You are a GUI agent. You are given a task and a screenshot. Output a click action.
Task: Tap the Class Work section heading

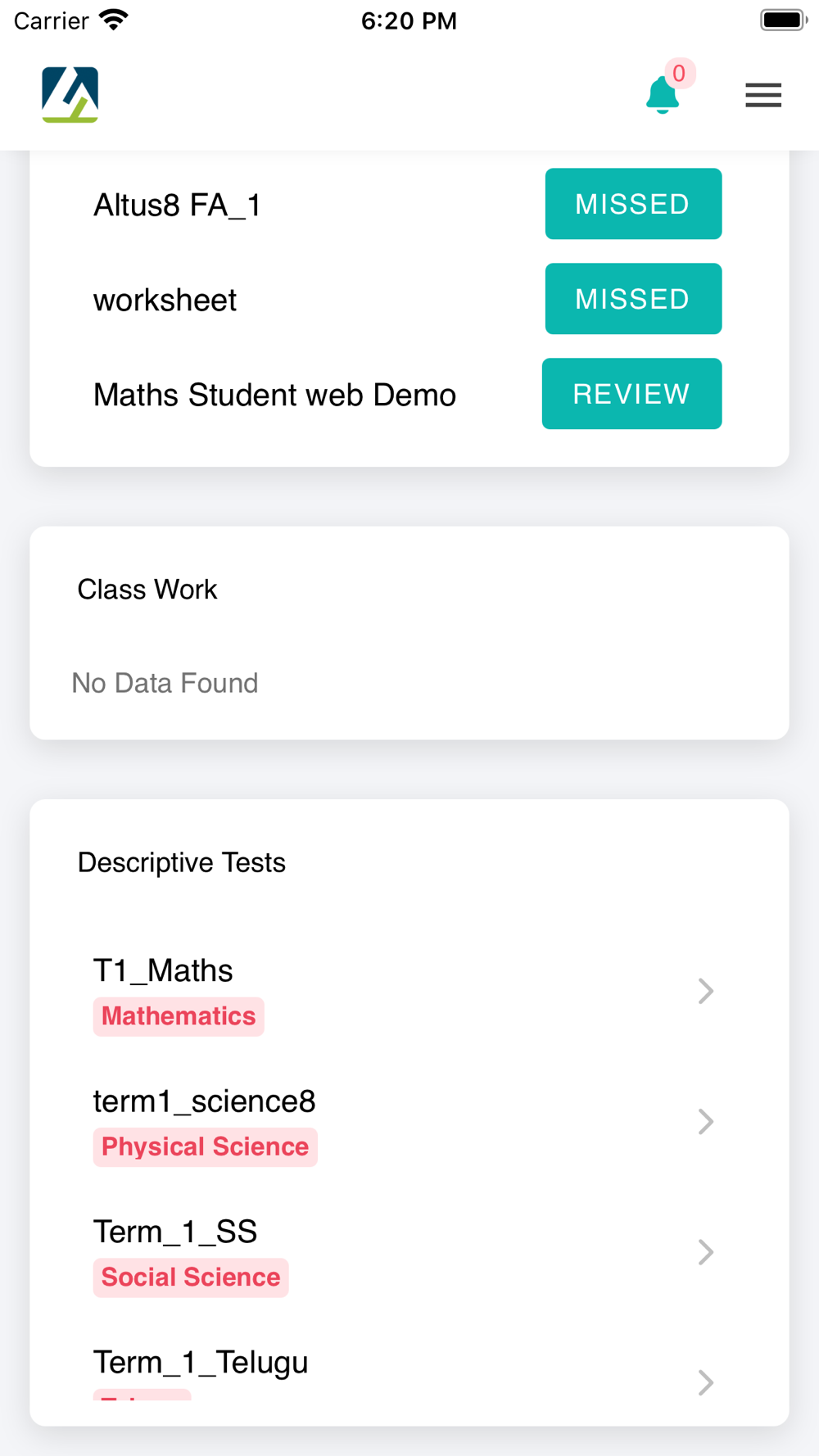click(x=147, y=590)
